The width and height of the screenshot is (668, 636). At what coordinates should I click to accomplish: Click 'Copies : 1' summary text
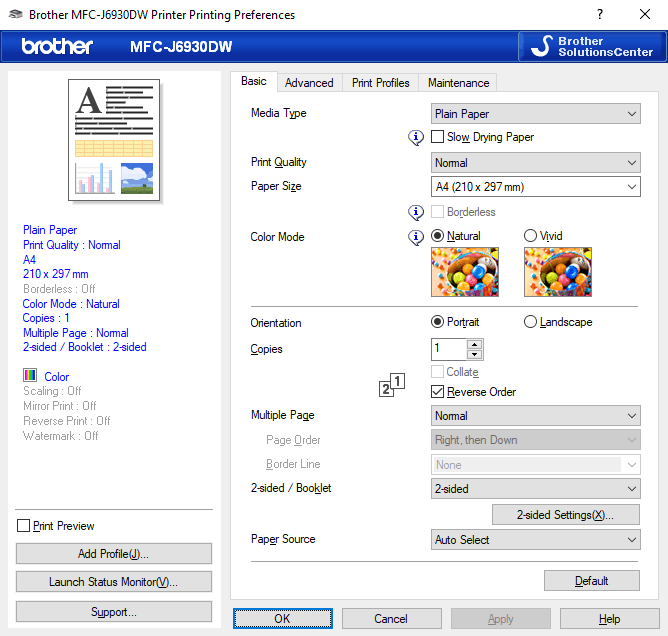[x=46, y=318]
